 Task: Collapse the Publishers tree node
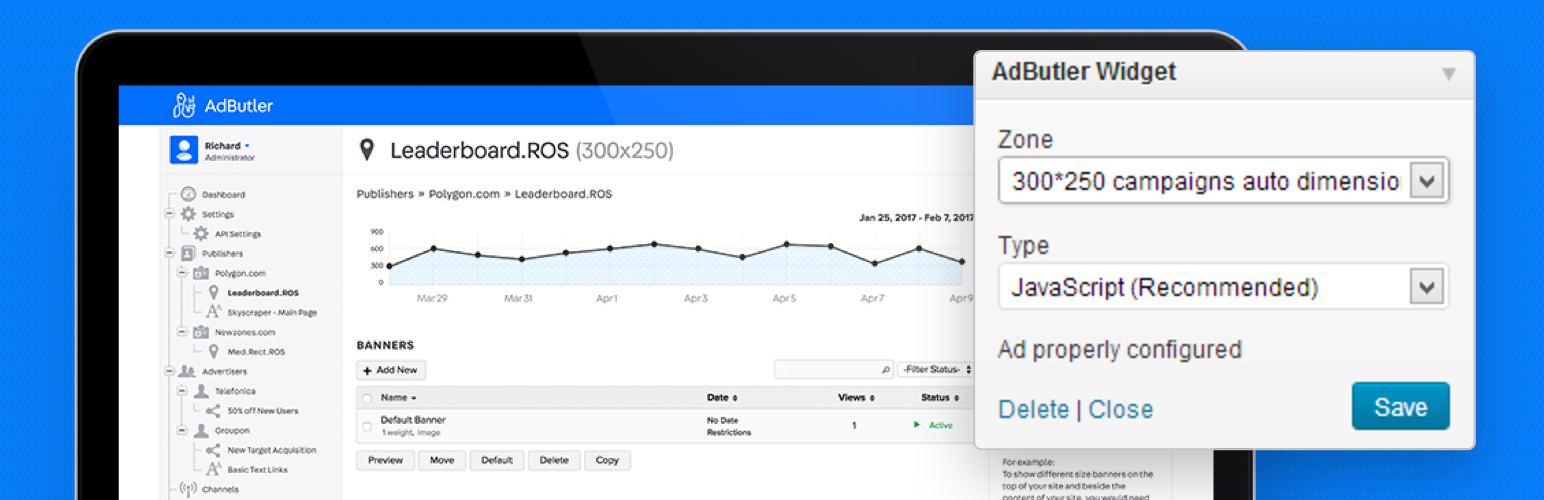pos(169,253)
